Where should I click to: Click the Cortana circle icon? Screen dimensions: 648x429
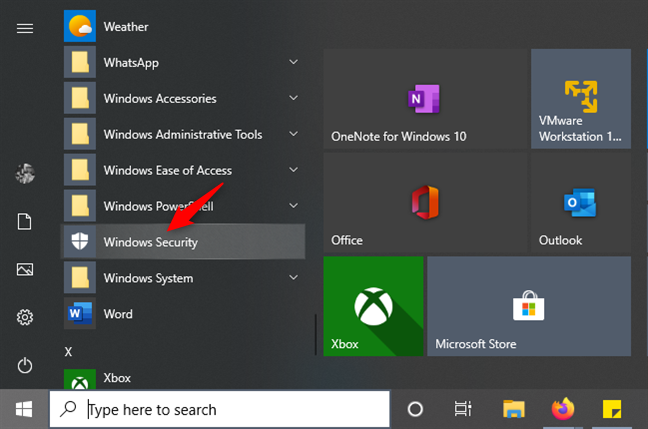click(x=415, y=409)
